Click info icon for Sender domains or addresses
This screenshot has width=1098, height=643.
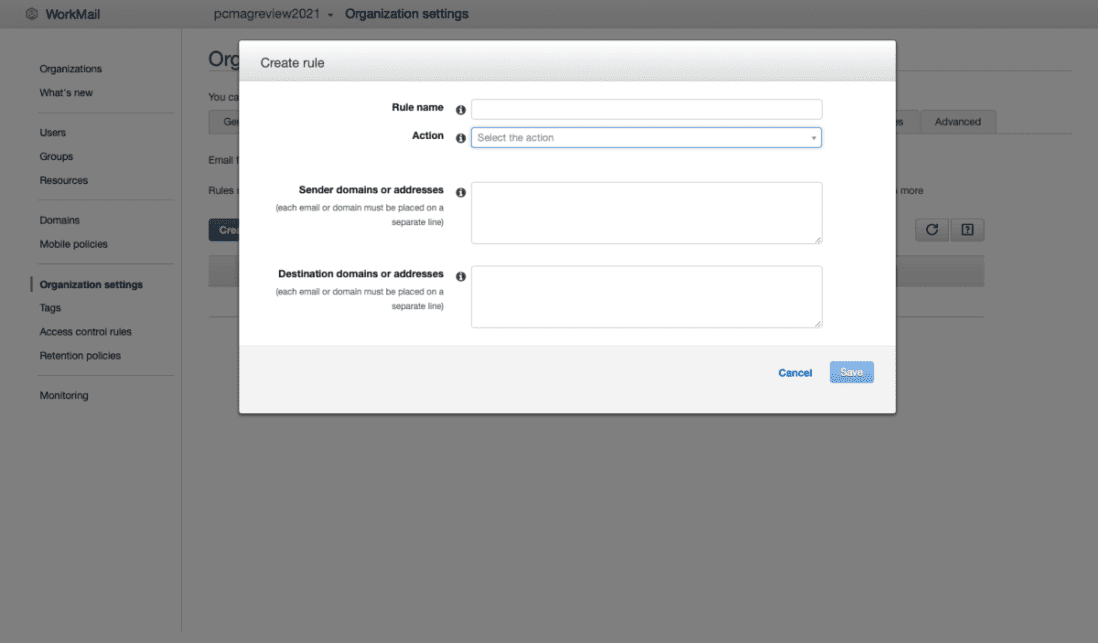coord(461,192)
